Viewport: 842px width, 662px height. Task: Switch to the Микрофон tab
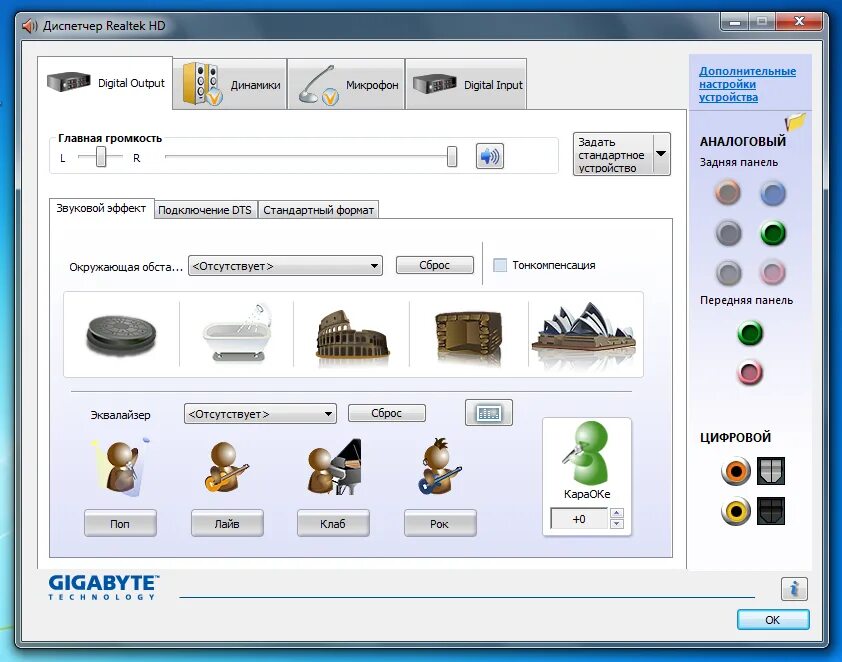(346, 84)
